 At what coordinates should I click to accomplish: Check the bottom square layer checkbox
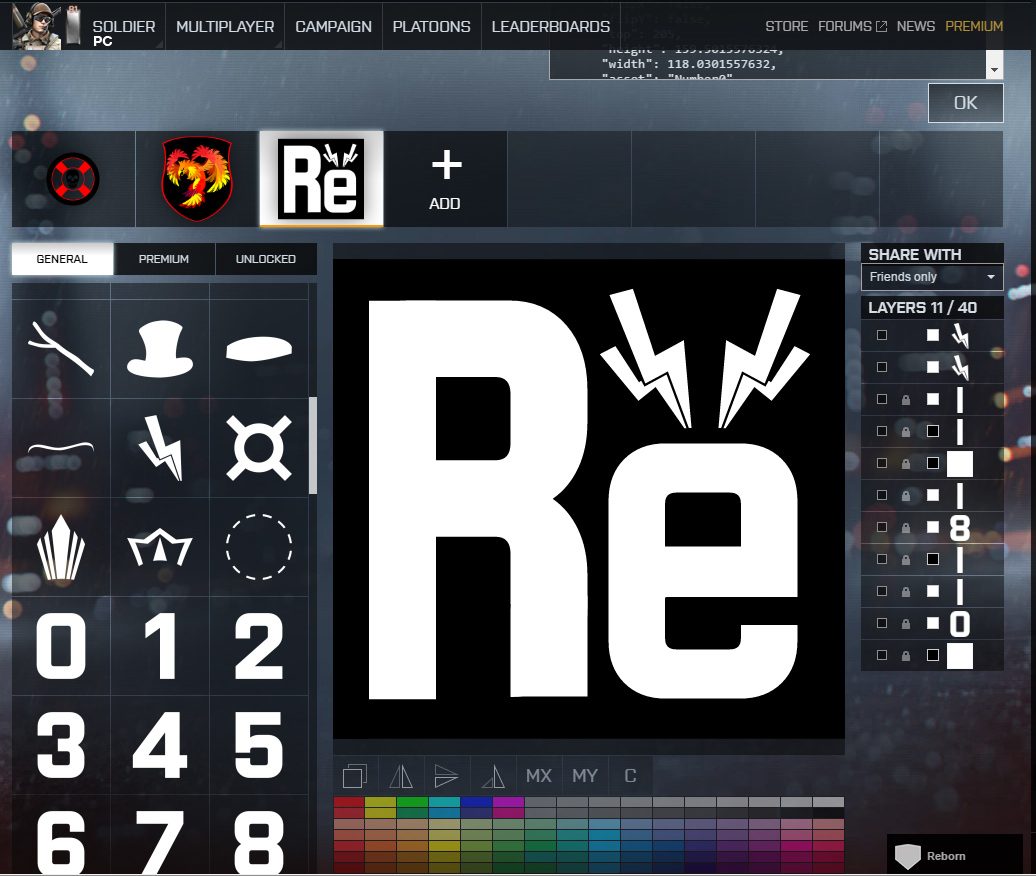881,655
